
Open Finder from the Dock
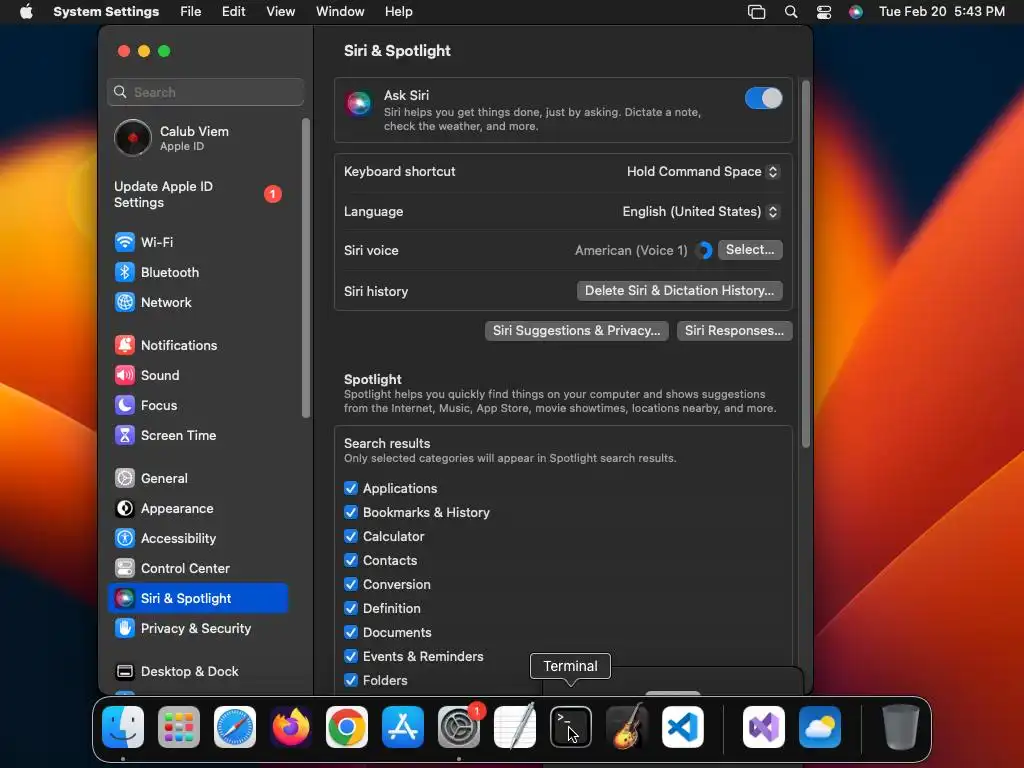tap(123, 727)
